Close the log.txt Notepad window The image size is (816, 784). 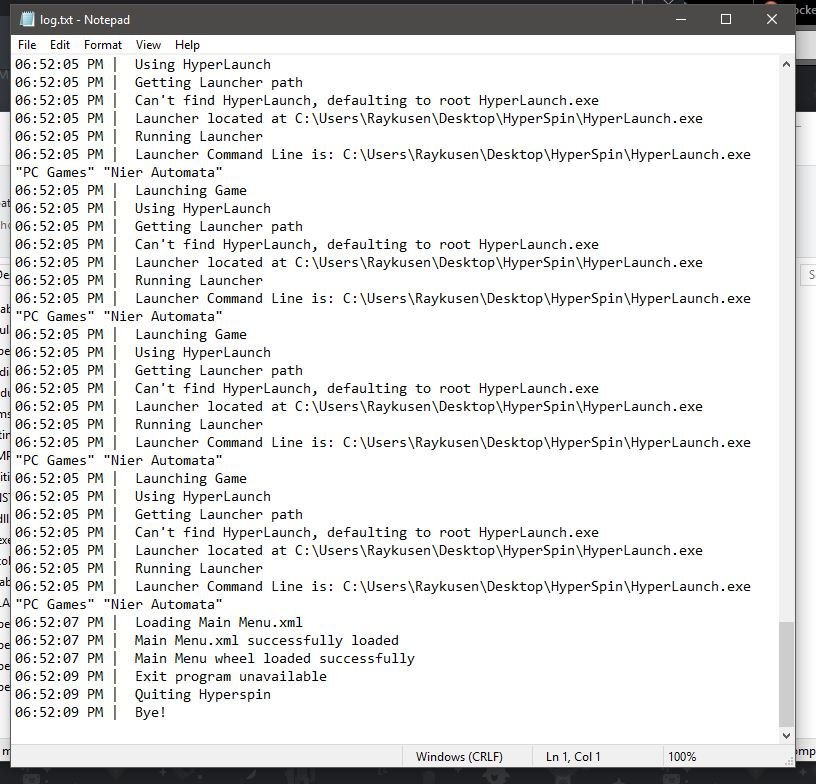[772, 19]
